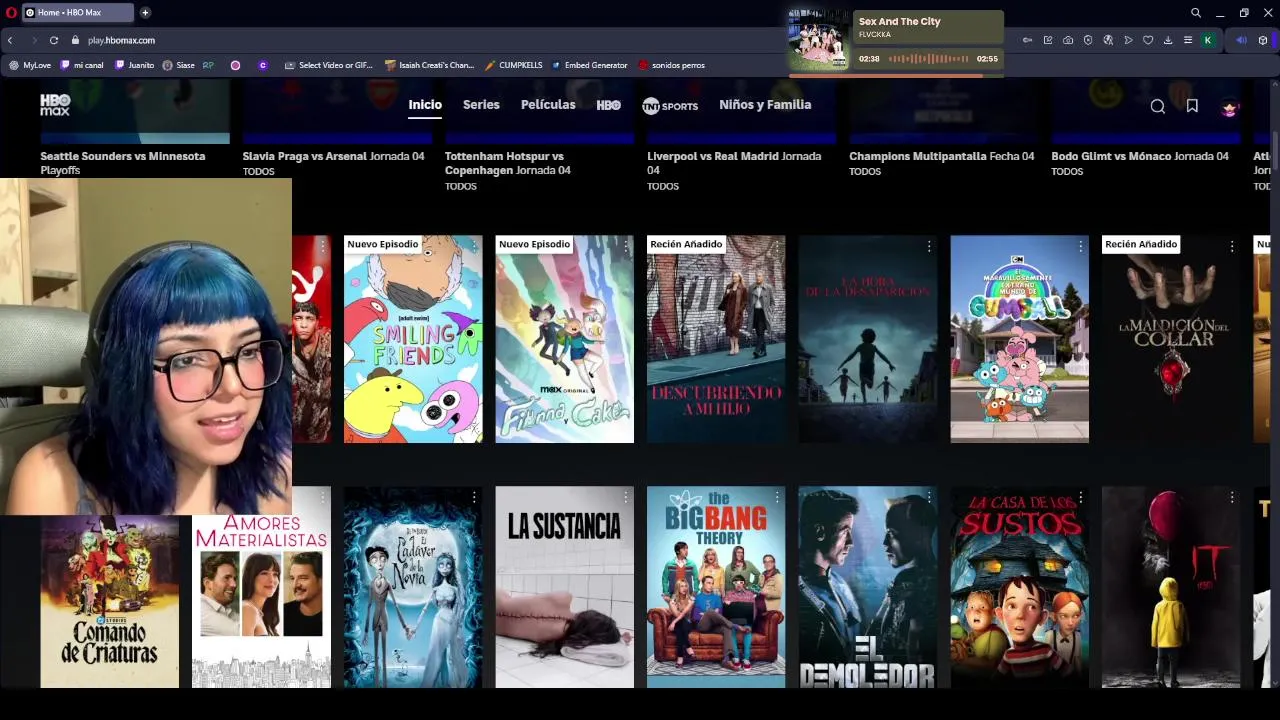Reload the current page
Image resolution: width=1280 pixels, height=720 pixels.
click(x=54, y=40)
